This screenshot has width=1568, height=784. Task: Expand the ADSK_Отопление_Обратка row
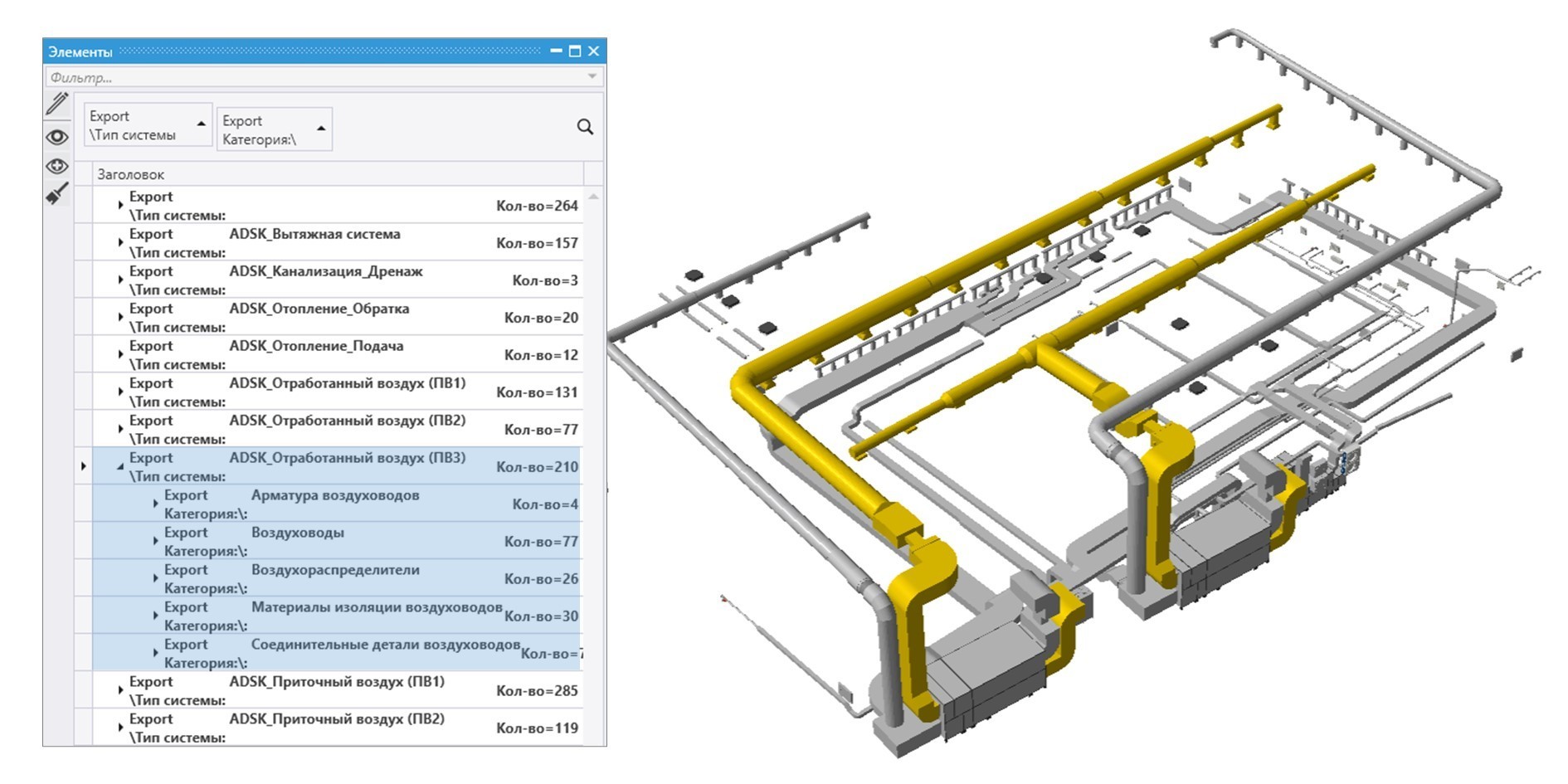pos(120,317)
